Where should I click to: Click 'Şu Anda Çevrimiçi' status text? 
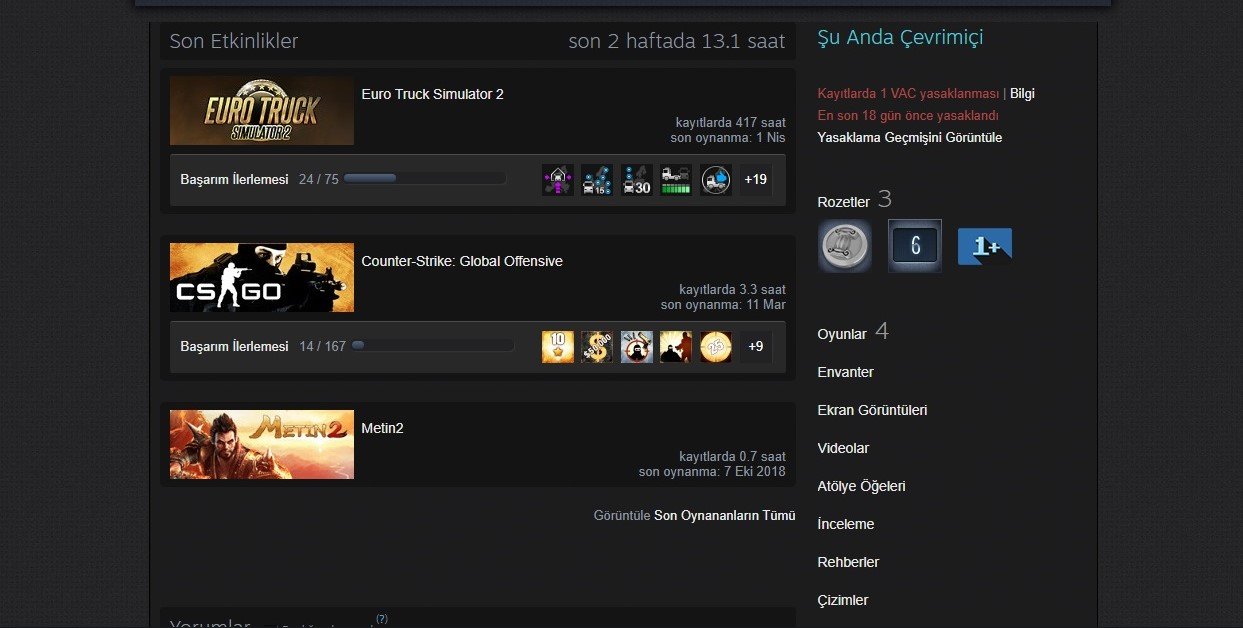tap(900, 38)
